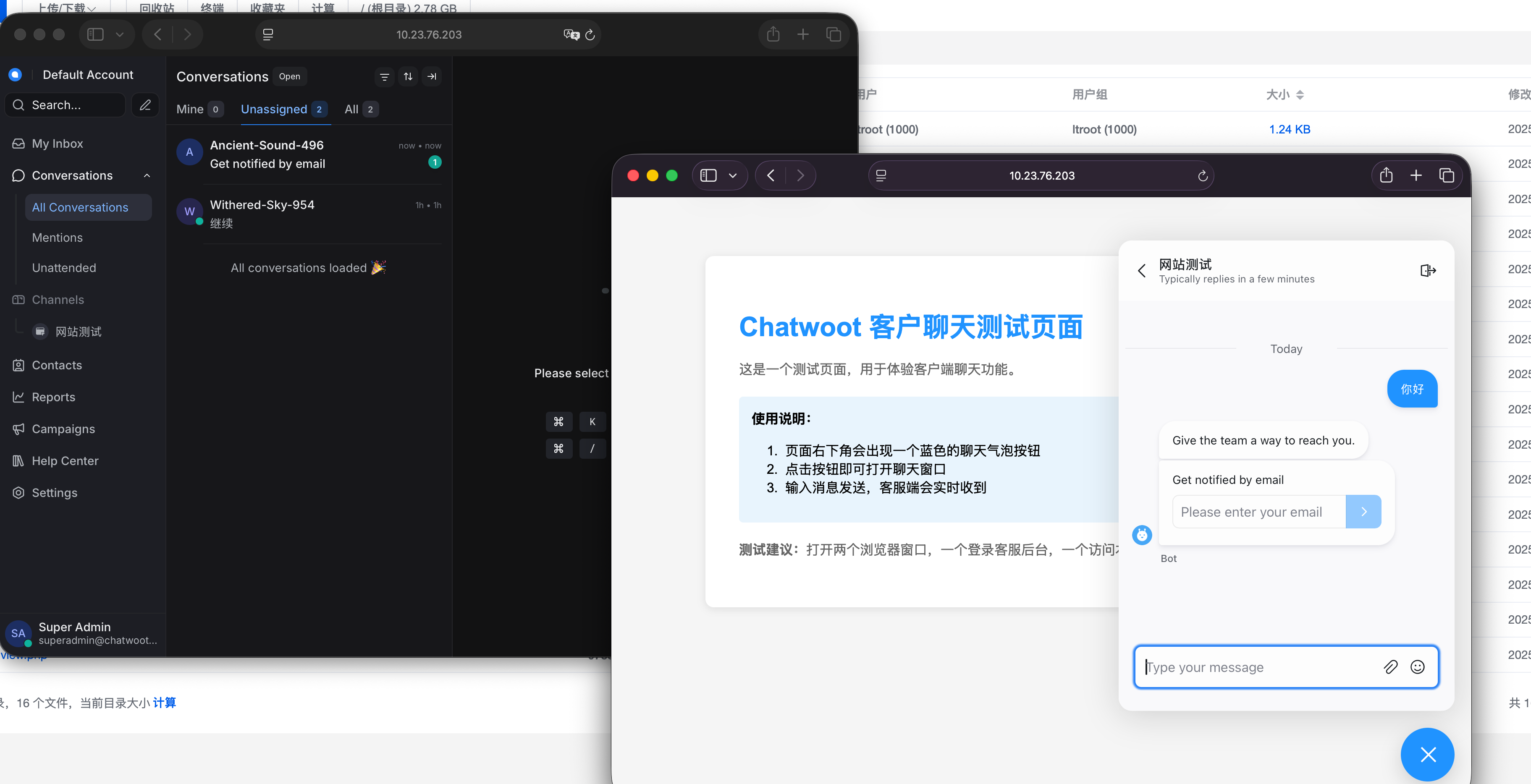1531x784 pixels.
Task: Close the chat widget with blue X bubble
Action: (x=1427, y=754)
